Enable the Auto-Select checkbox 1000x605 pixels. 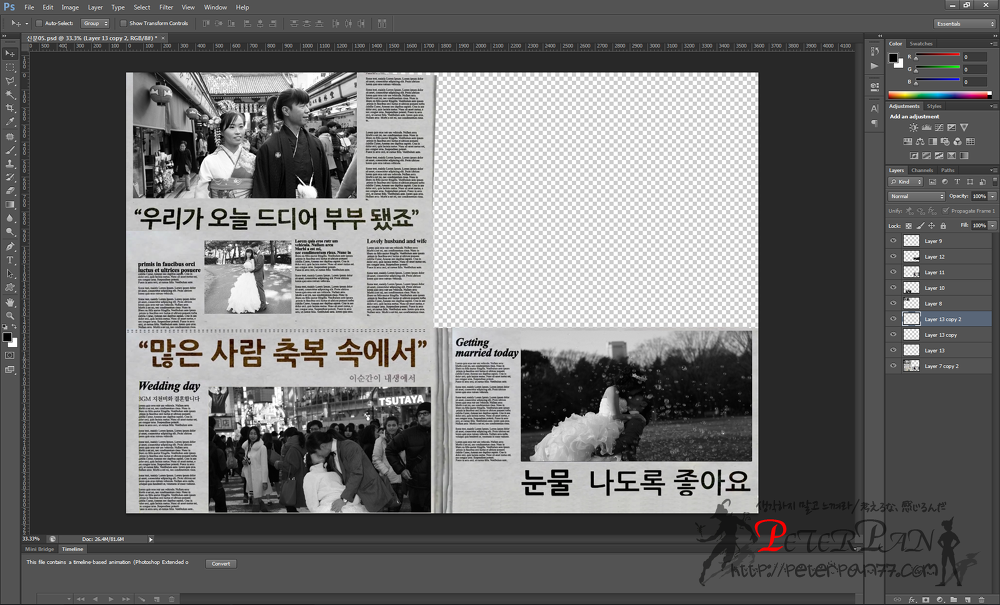tap(38, 23)
